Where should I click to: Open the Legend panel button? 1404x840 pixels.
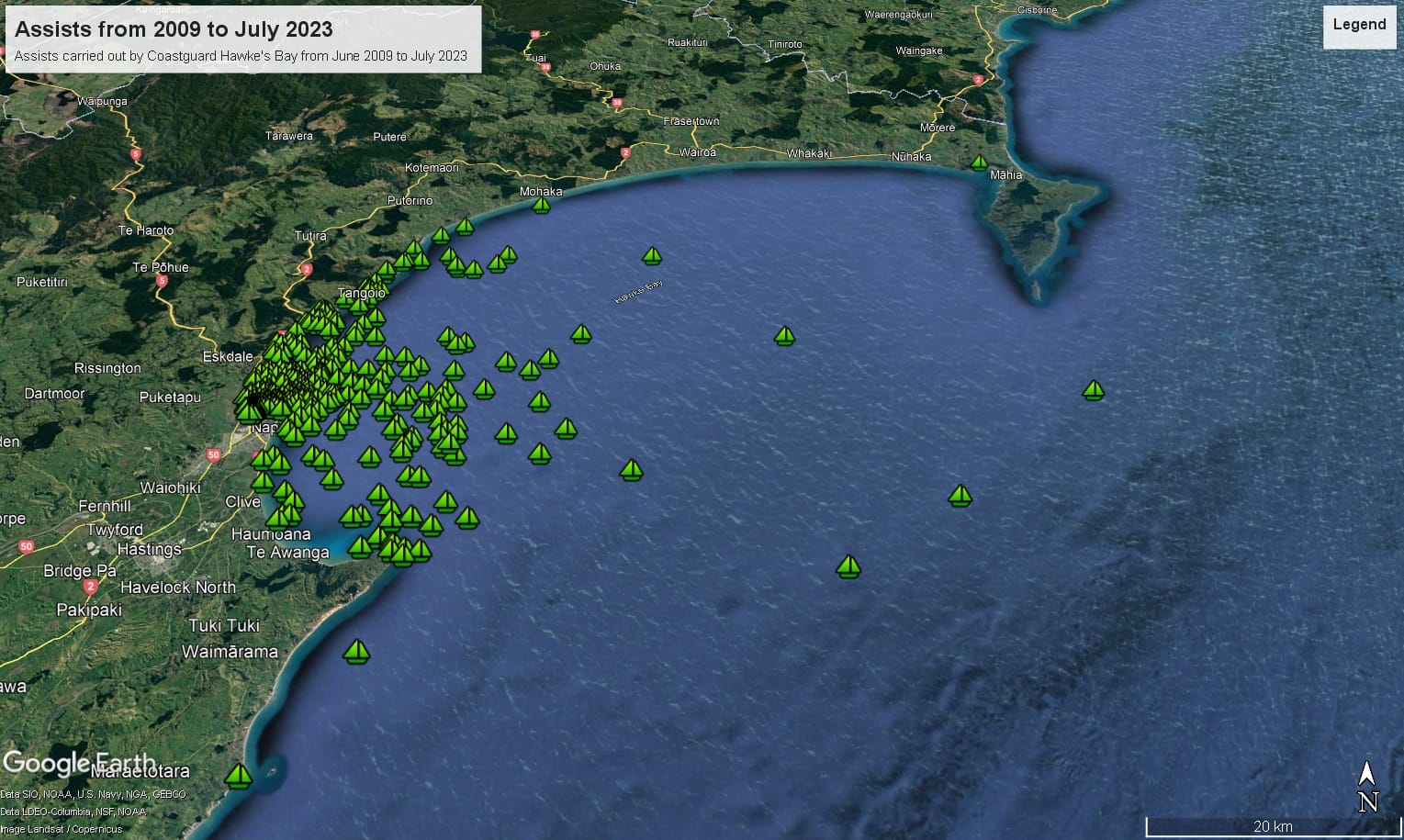[x=1359, y=26]
